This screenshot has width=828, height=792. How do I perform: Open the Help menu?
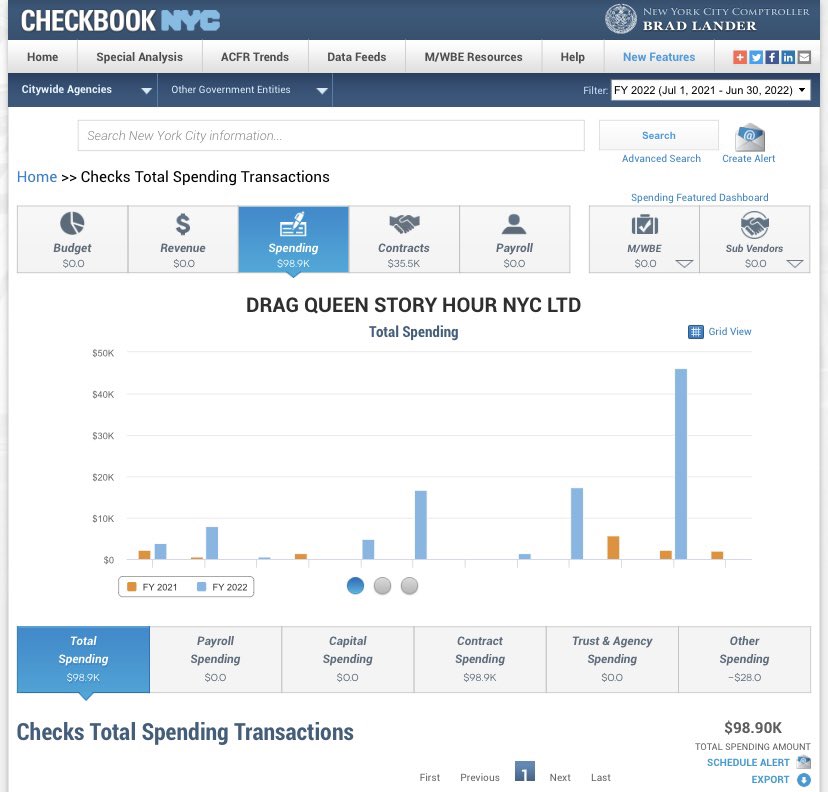point(572,57)
